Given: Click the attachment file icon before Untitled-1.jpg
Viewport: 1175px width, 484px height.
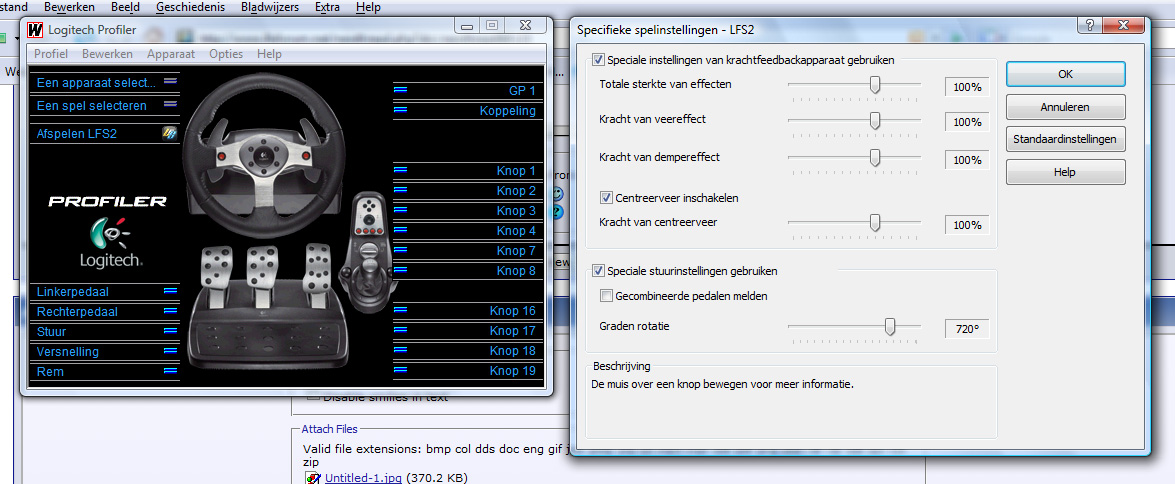Looking at the screenshot, I should pos(312,478).
